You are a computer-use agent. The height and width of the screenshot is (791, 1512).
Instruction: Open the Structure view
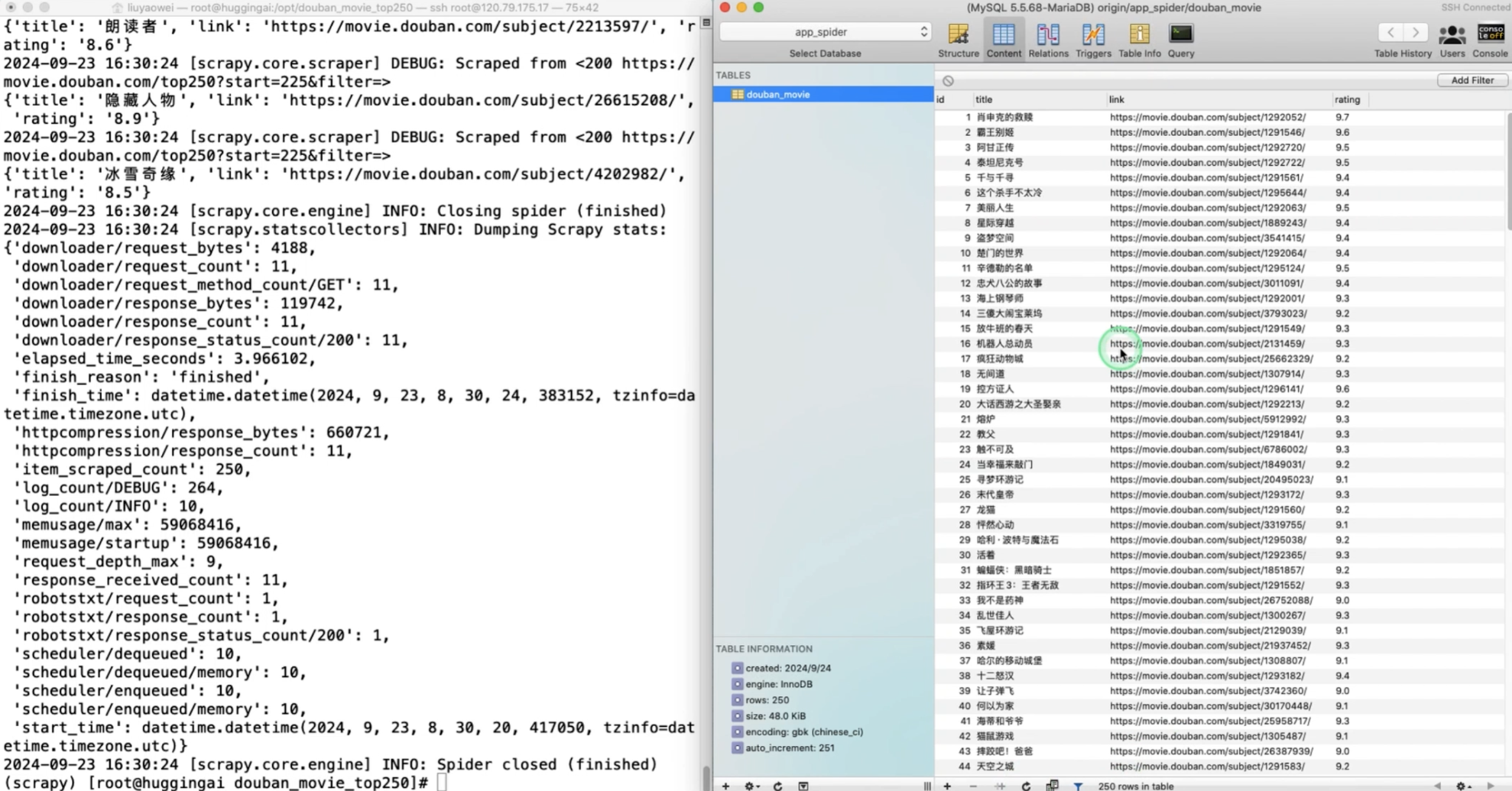click(958, 41)
